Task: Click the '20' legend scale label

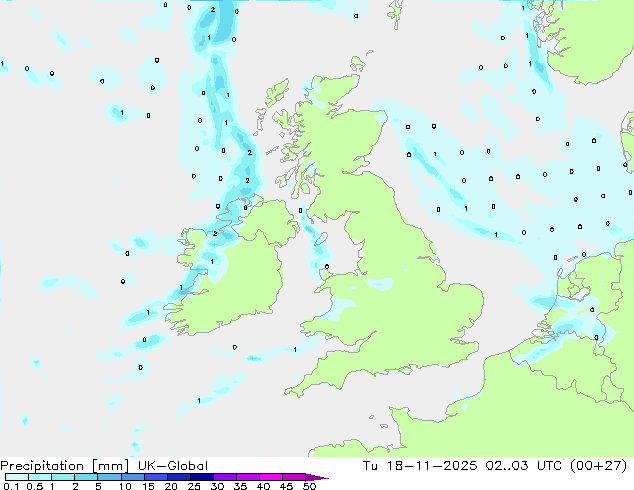Action: tap(171, 486)
